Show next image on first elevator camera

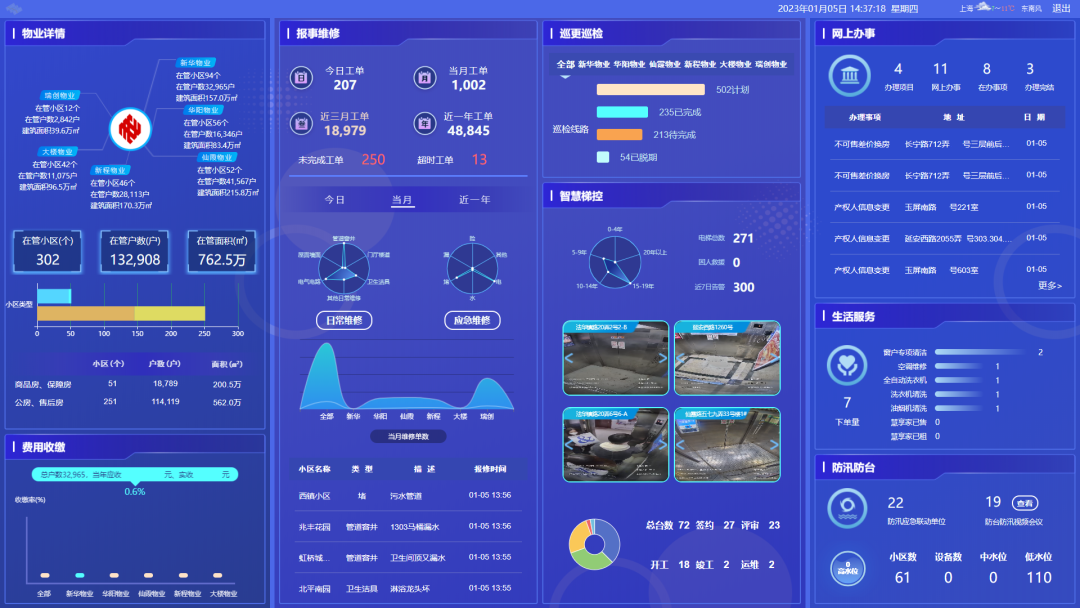click(x=662, y=358)
